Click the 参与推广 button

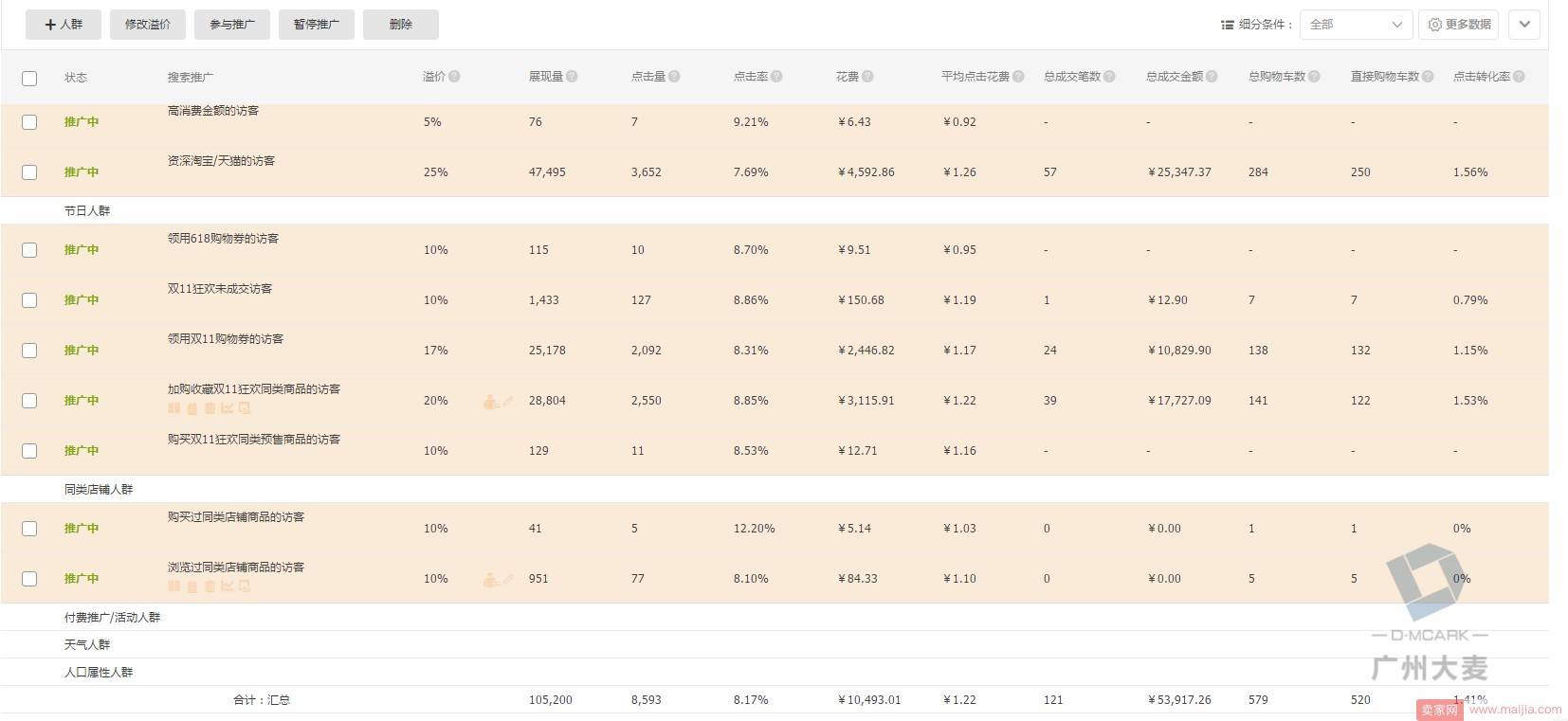[232, 25]
